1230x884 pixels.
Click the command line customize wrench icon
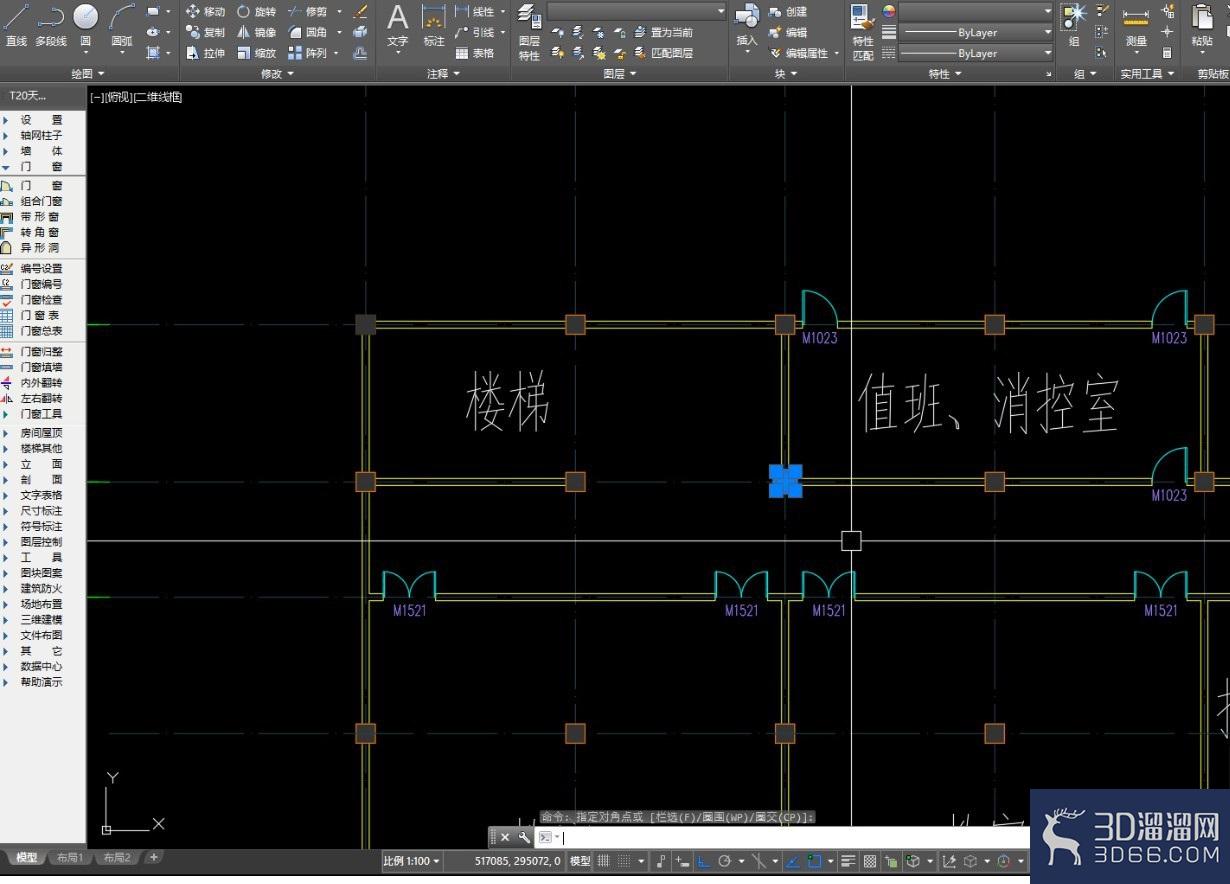point(523,838)
